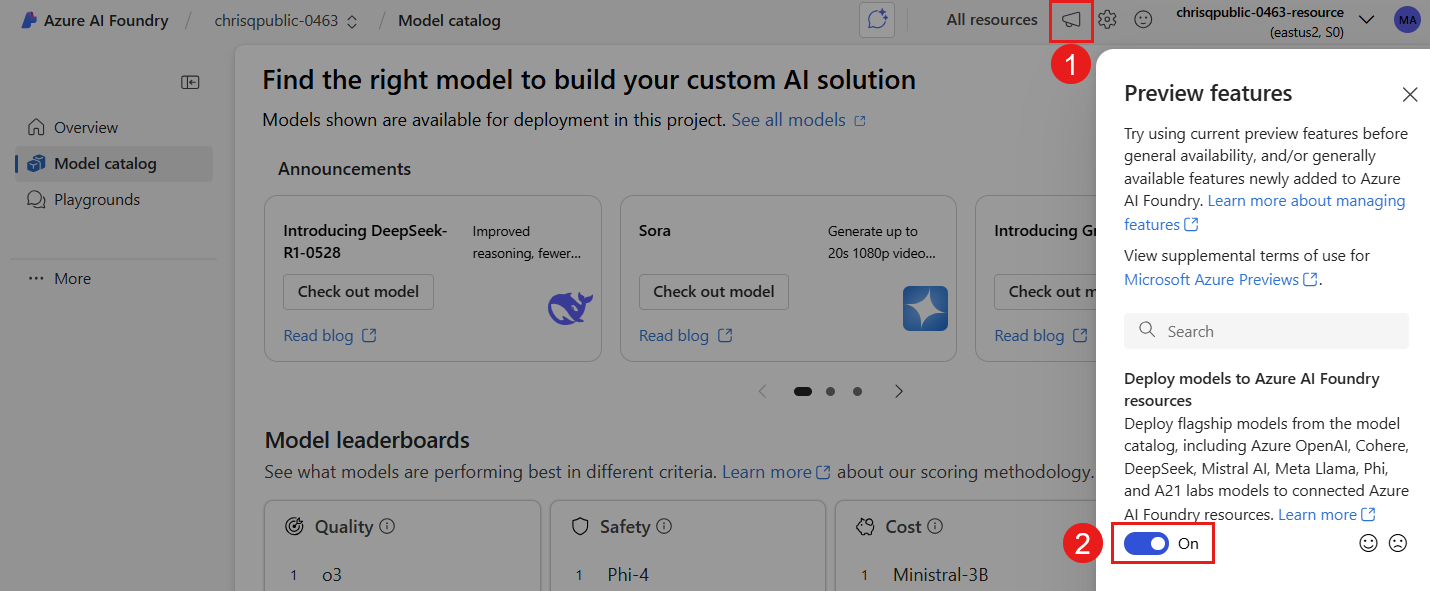
Task: Click the Azure AI Foundry logo
Action: pos(28,20)
